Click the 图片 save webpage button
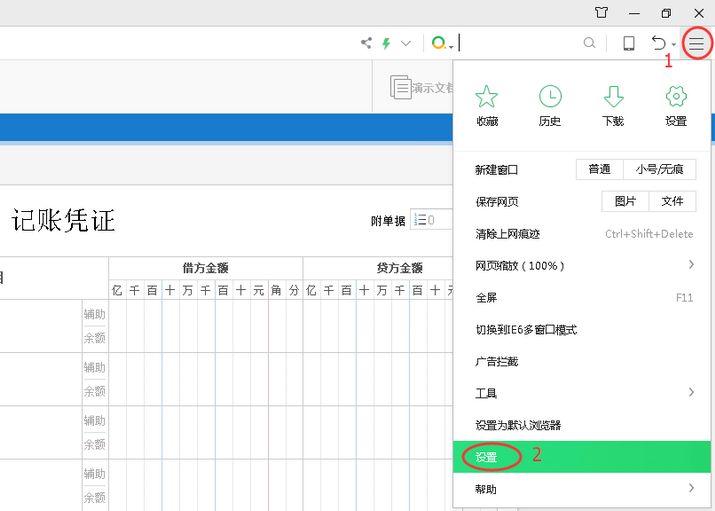This screenshot has height=511, width=715. (x=625, y=201)
